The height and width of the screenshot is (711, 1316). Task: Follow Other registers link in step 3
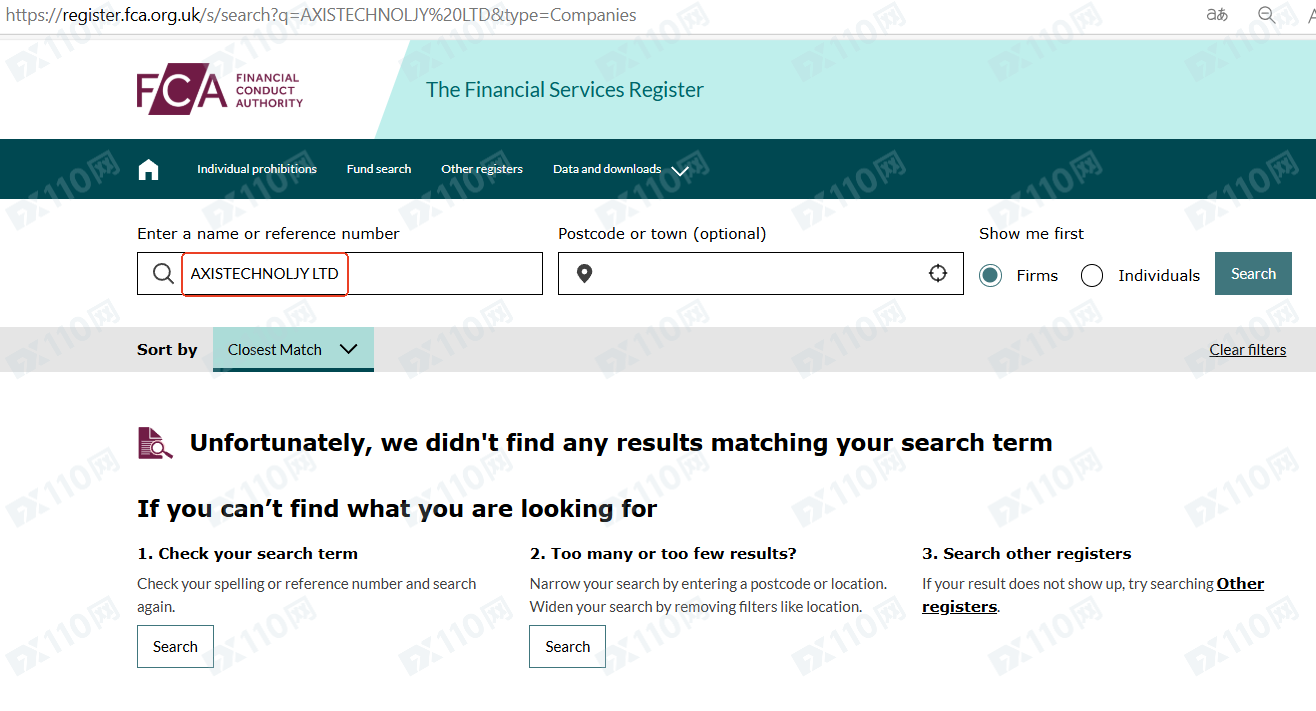click(x=1239, y=584)
